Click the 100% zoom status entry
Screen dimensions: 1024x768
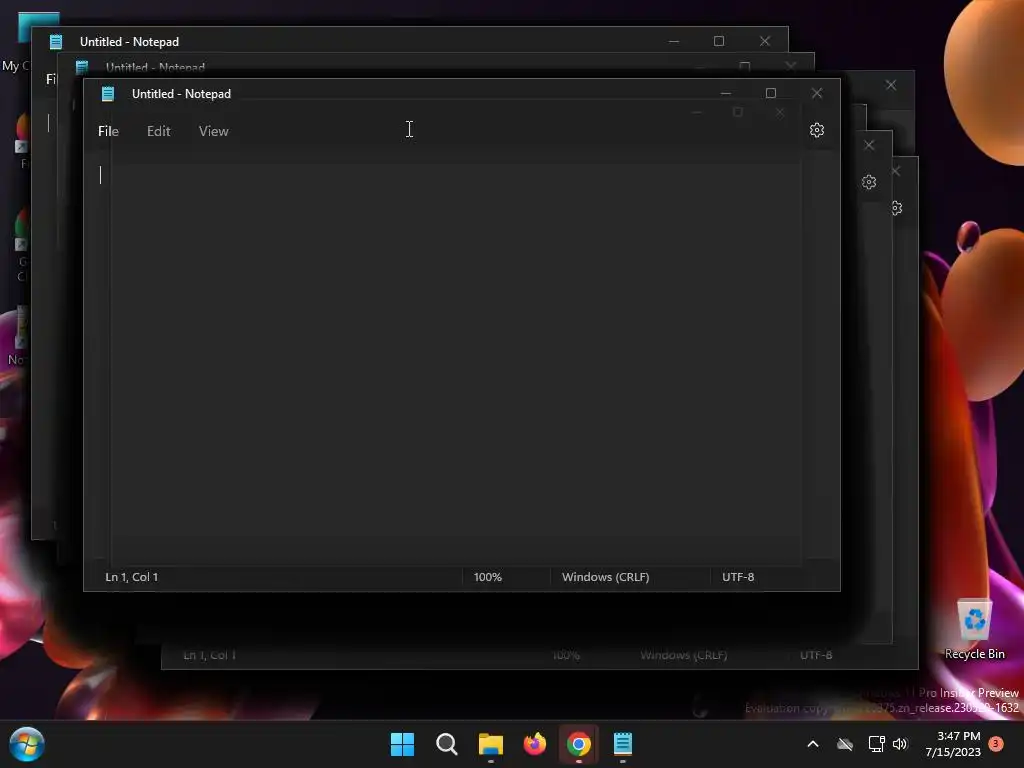(488, 577)
